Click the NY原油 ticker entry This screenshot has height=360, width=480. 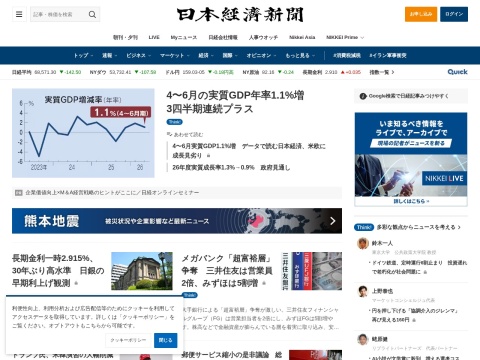point(268,72)
